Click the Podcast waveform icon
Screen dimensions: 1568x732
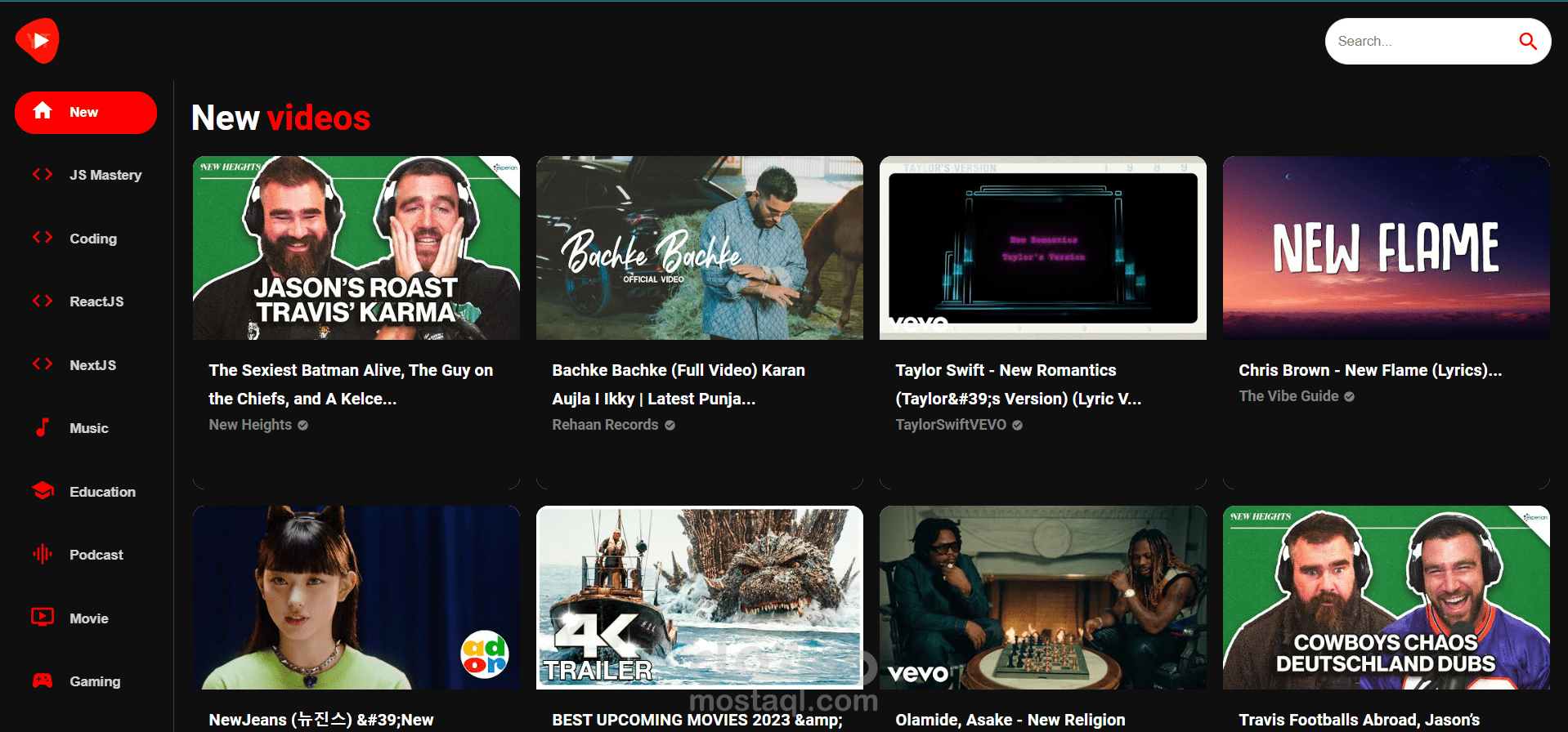point(43,554)
